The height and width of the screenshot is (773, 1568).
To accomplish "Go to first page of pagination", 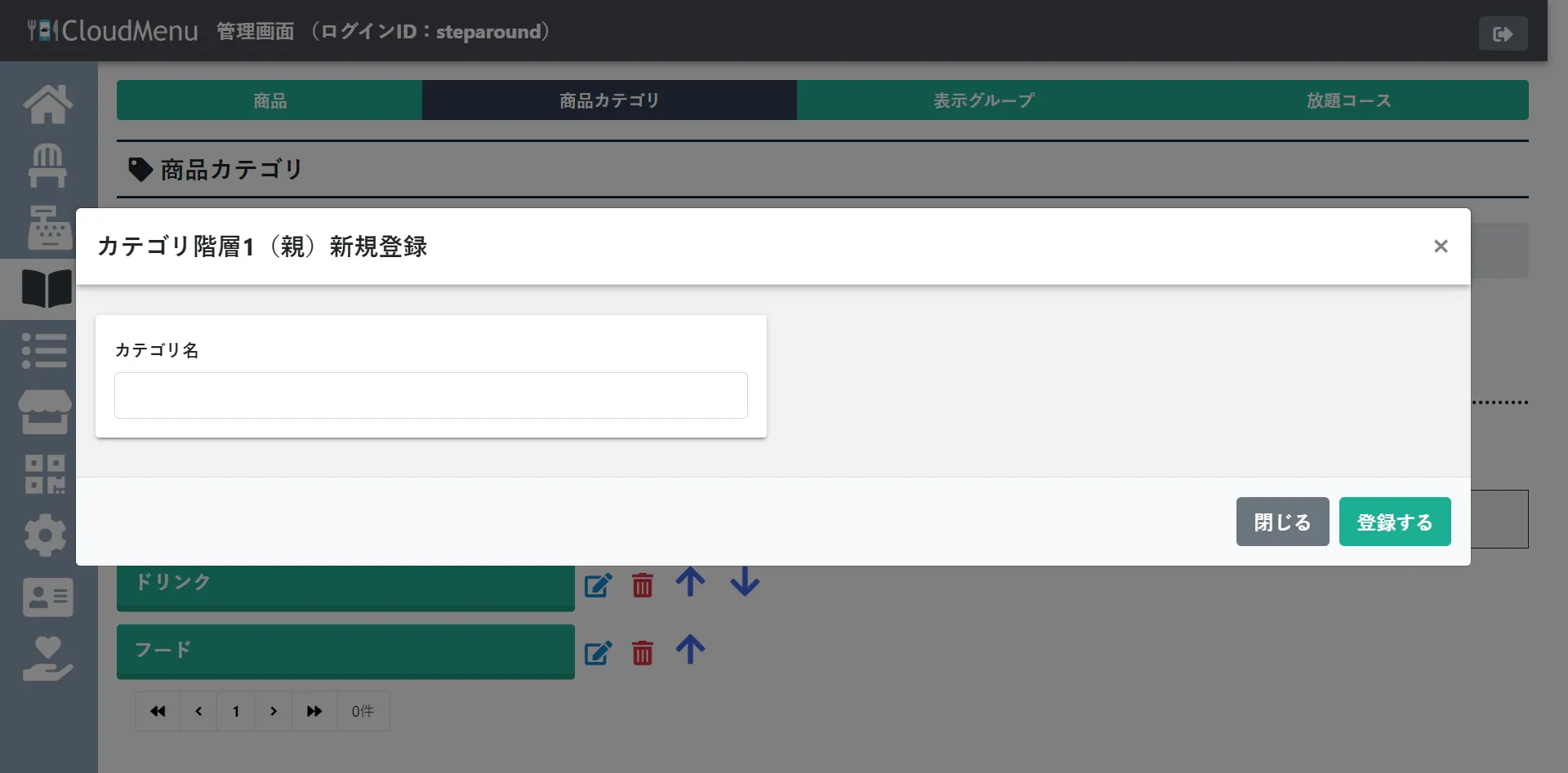I will [158, 712].
